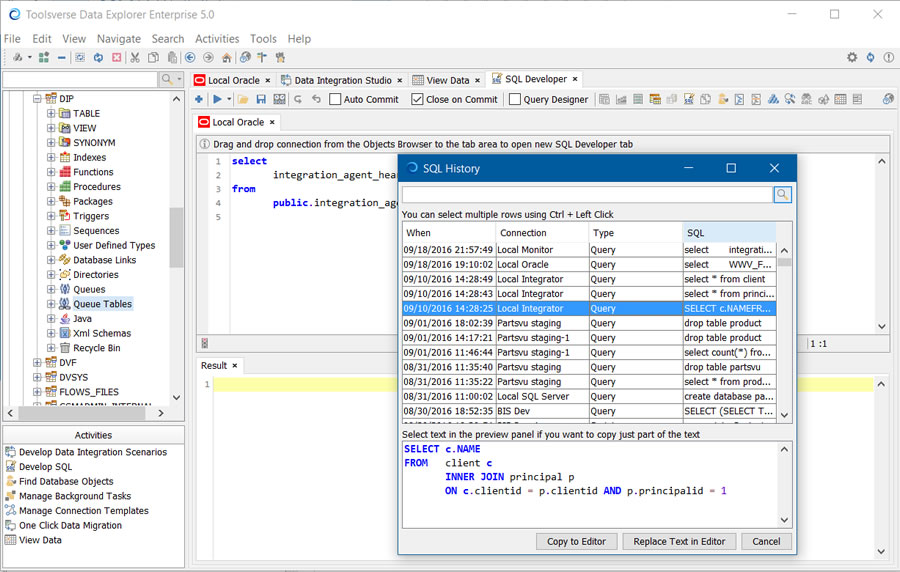Screen dimensions: 900x572
Task: Click the undo arrow in the SQL toolbar
Action: (316, 99)
